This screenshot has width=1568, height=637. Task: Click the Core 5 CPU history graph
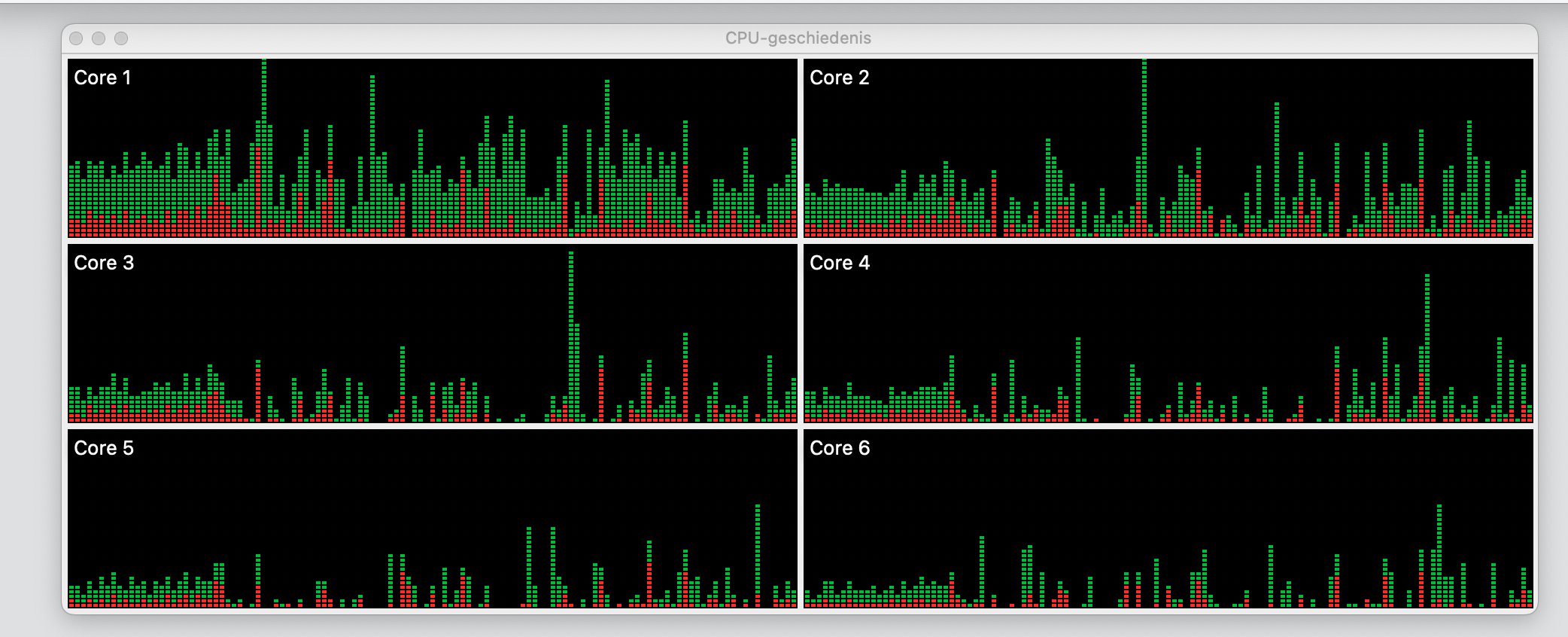point(432,519)
